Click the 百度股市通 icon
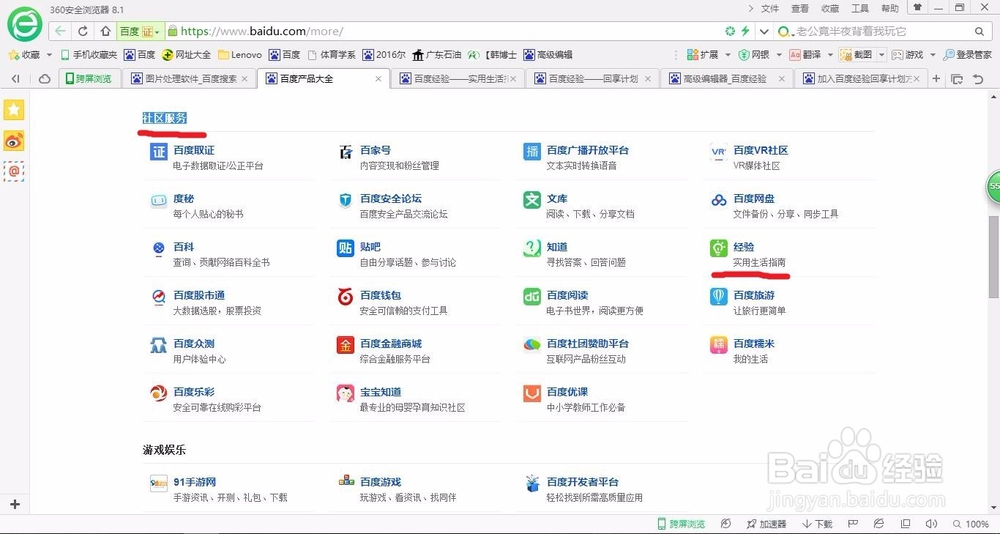1000x534 pixels. pos(158,297)
